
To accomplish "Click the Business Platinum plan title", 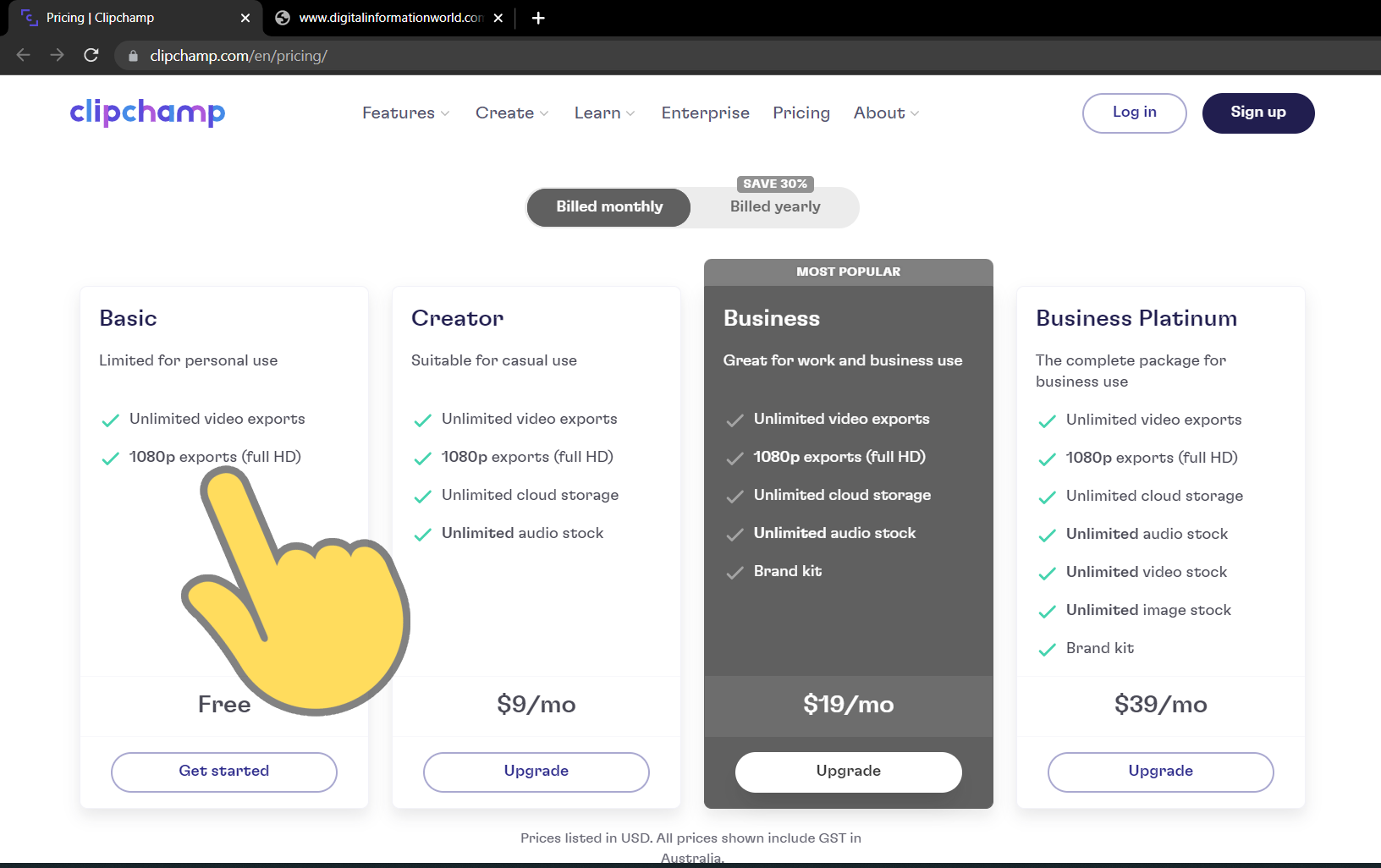I will point(1136,318).
